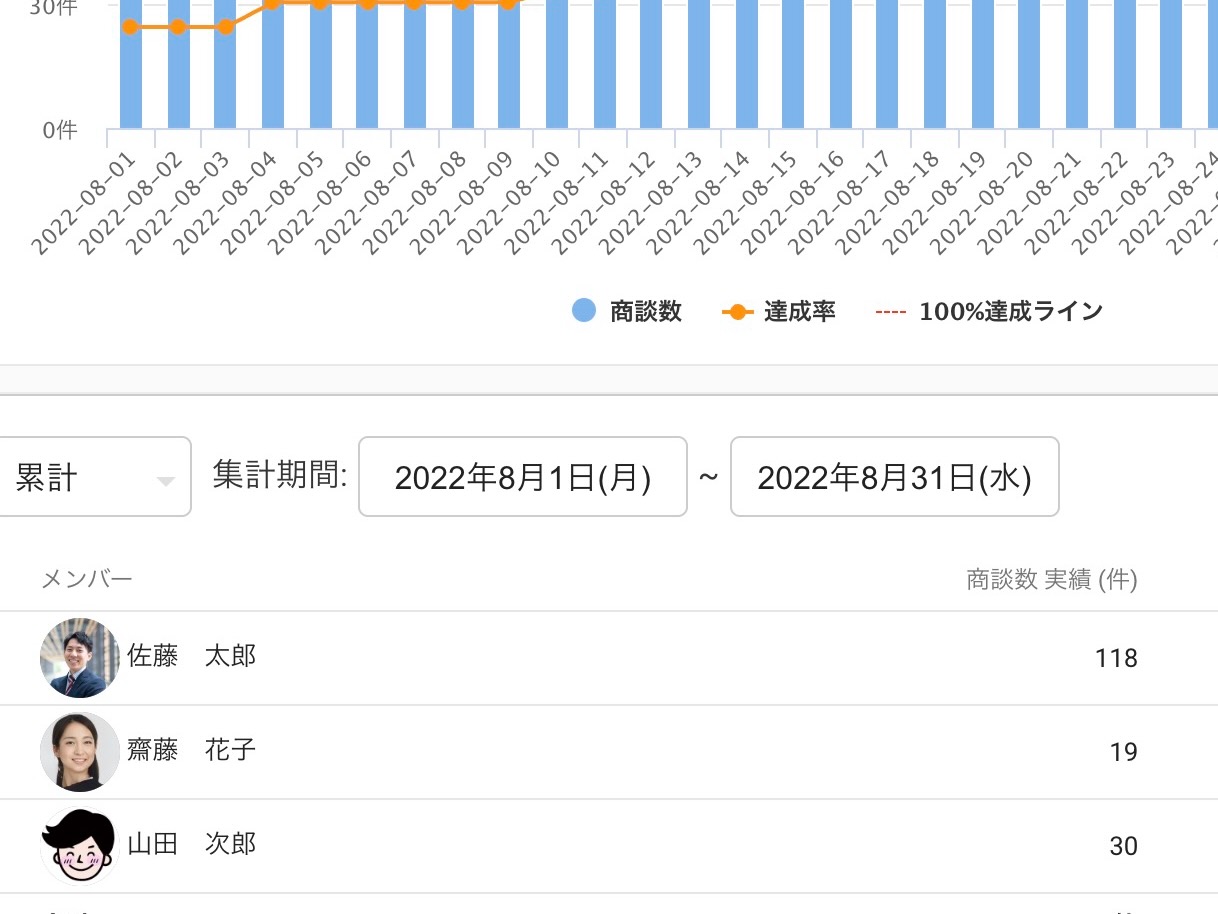Click the chart bar for 2022-08-12
The height and width of the screenshot is (914, 1218).
pos(652,64)
